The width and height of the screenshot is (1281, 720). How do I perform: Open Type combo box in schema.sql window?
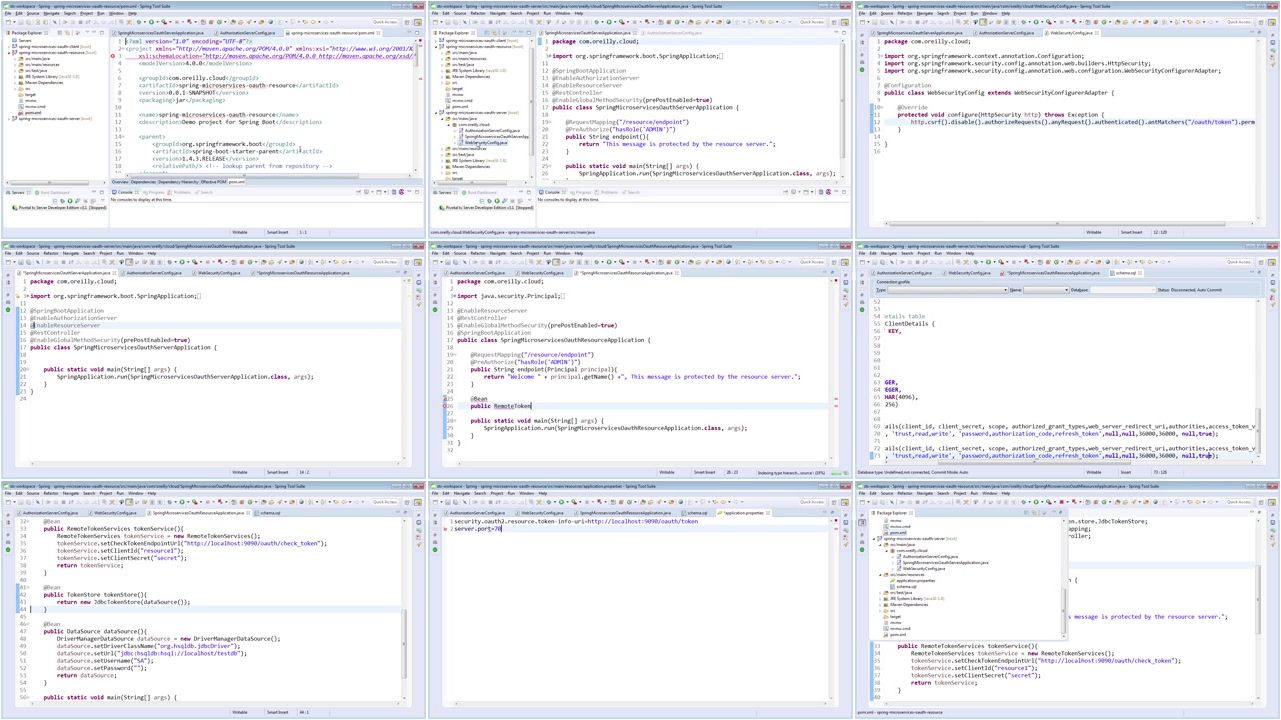coord(947,290)
